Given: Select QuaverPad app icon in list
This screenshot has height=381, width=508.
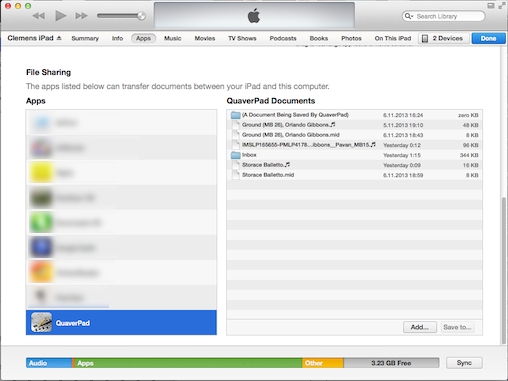Looking at the screenshot, I should (41, 322).
